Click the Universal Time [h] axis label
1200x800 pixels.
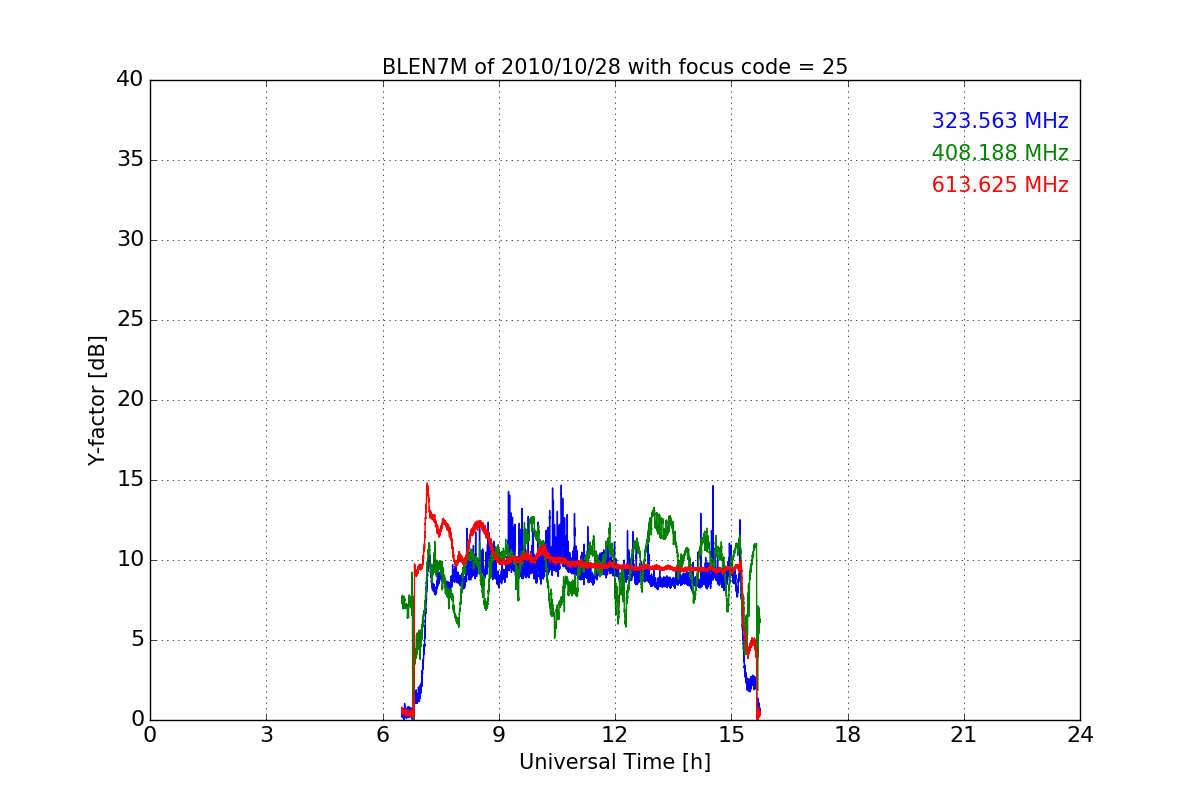[x=614, y=762]
